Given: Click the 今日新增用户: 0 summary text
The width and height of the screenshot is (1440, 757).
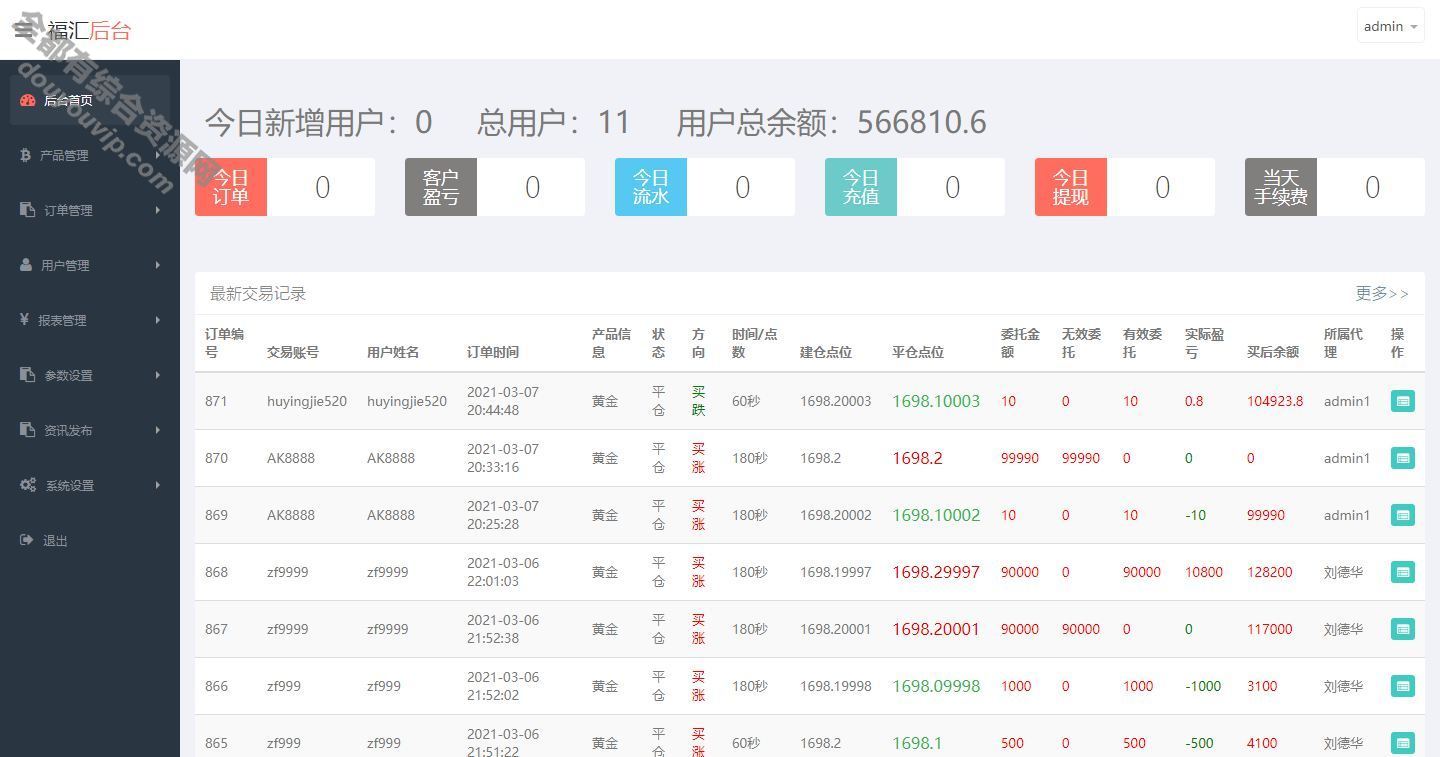Looking at the screenshot, I should point(319,122).
